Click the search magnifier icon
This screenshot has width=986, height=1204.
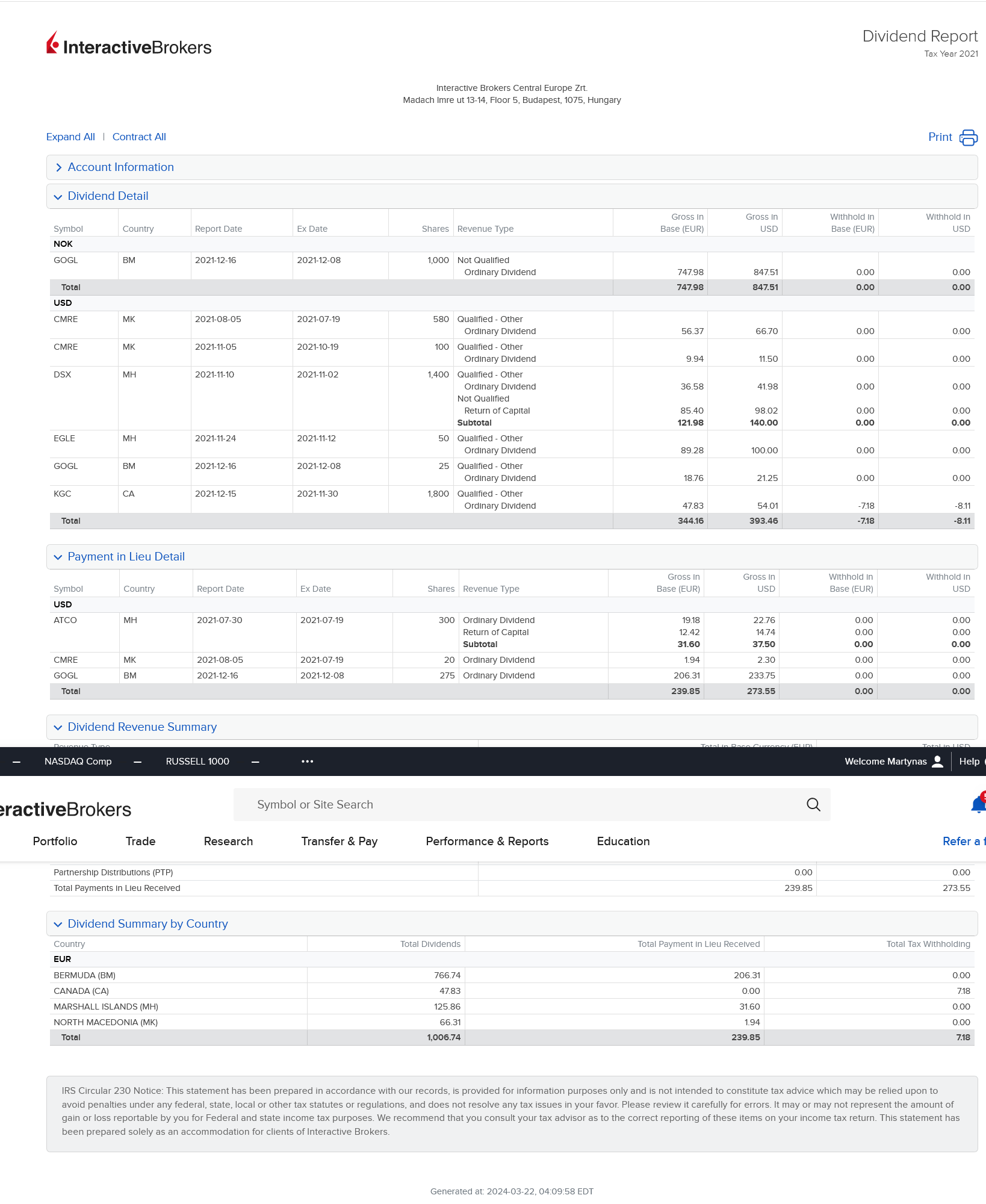coord(813,804)
